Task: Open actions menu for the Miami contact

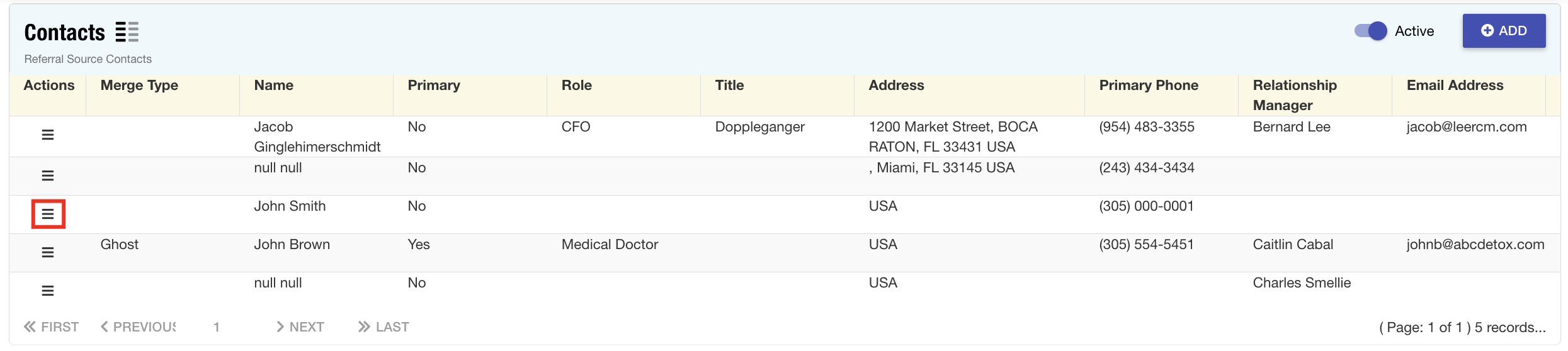Action: (47, 176)
